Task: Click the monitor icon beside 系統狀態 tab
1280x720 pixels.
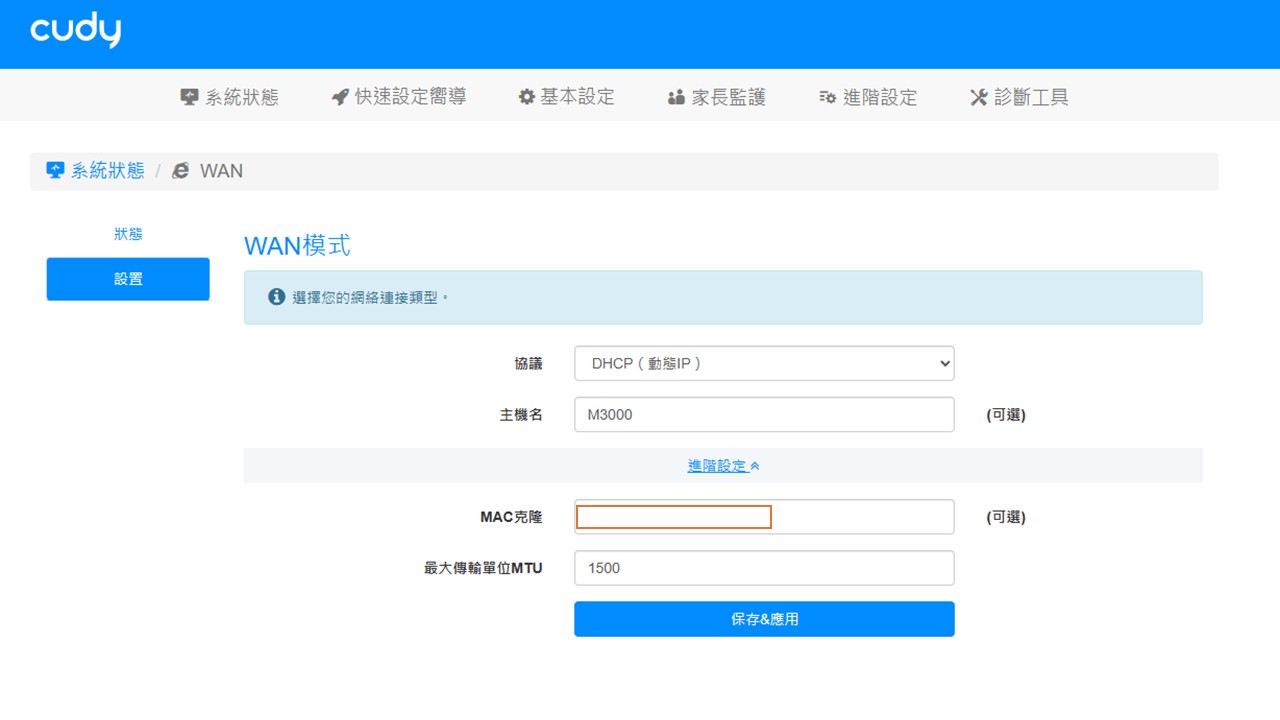Action: (188, 96)
